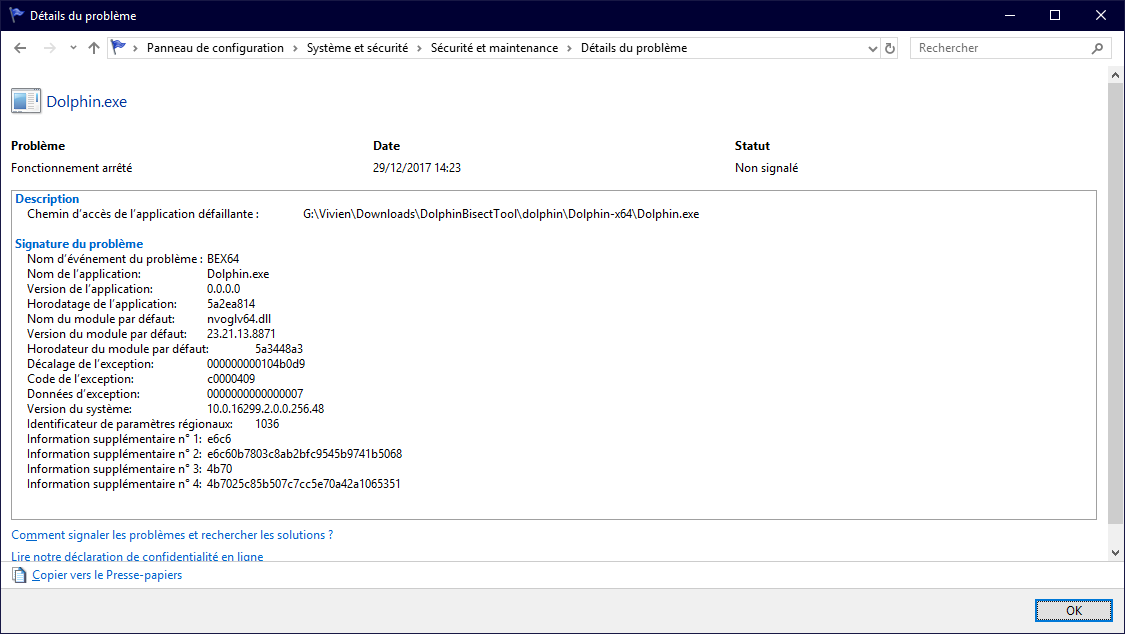
Task: Expand chevron before Panneau de configuration
Action: tap(135, 48)
